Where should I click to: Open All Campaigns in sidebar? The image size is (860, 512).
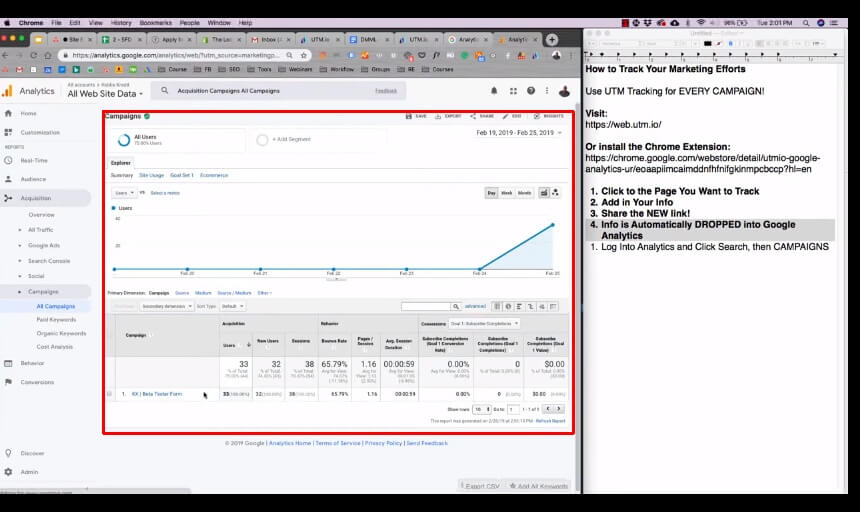tap(56, 306)
